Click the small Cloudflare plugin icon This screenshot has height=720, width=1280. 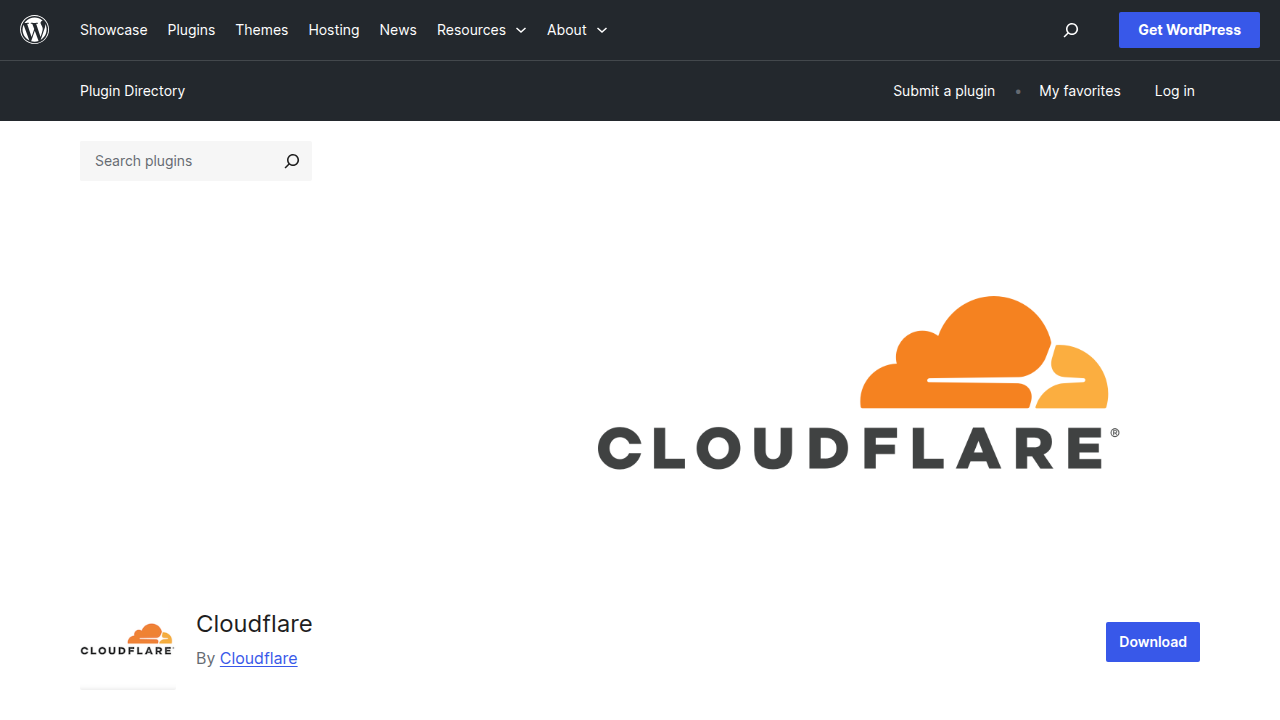128,640
